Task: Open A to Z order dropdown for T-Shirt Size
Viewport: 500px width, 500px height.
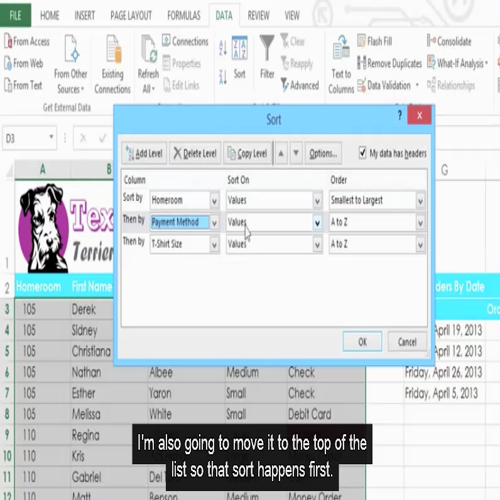Action: 420,245
